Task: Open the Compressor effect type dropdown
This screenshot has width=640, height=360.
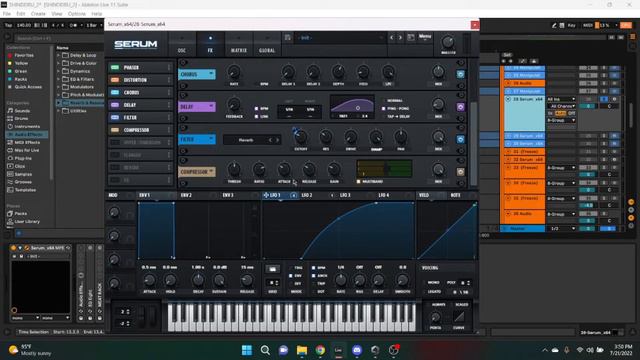Action: [197, 172]
